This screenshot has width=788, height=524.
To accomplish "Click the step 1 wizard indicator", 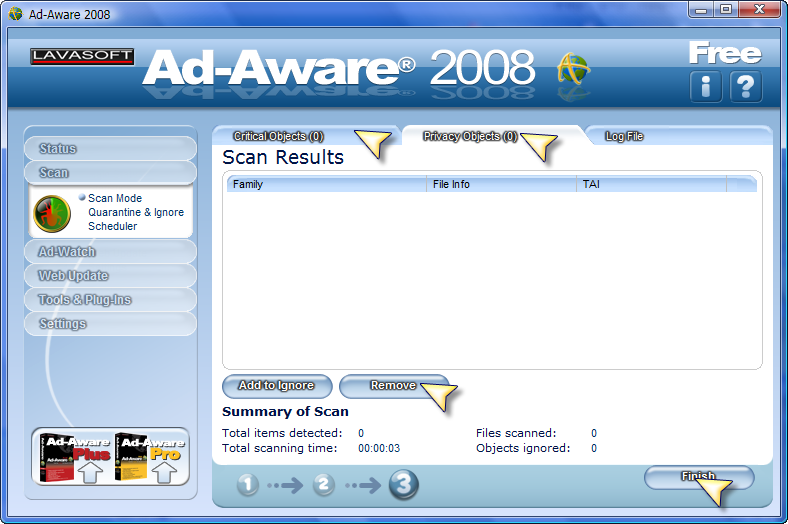I will point(247,484).
